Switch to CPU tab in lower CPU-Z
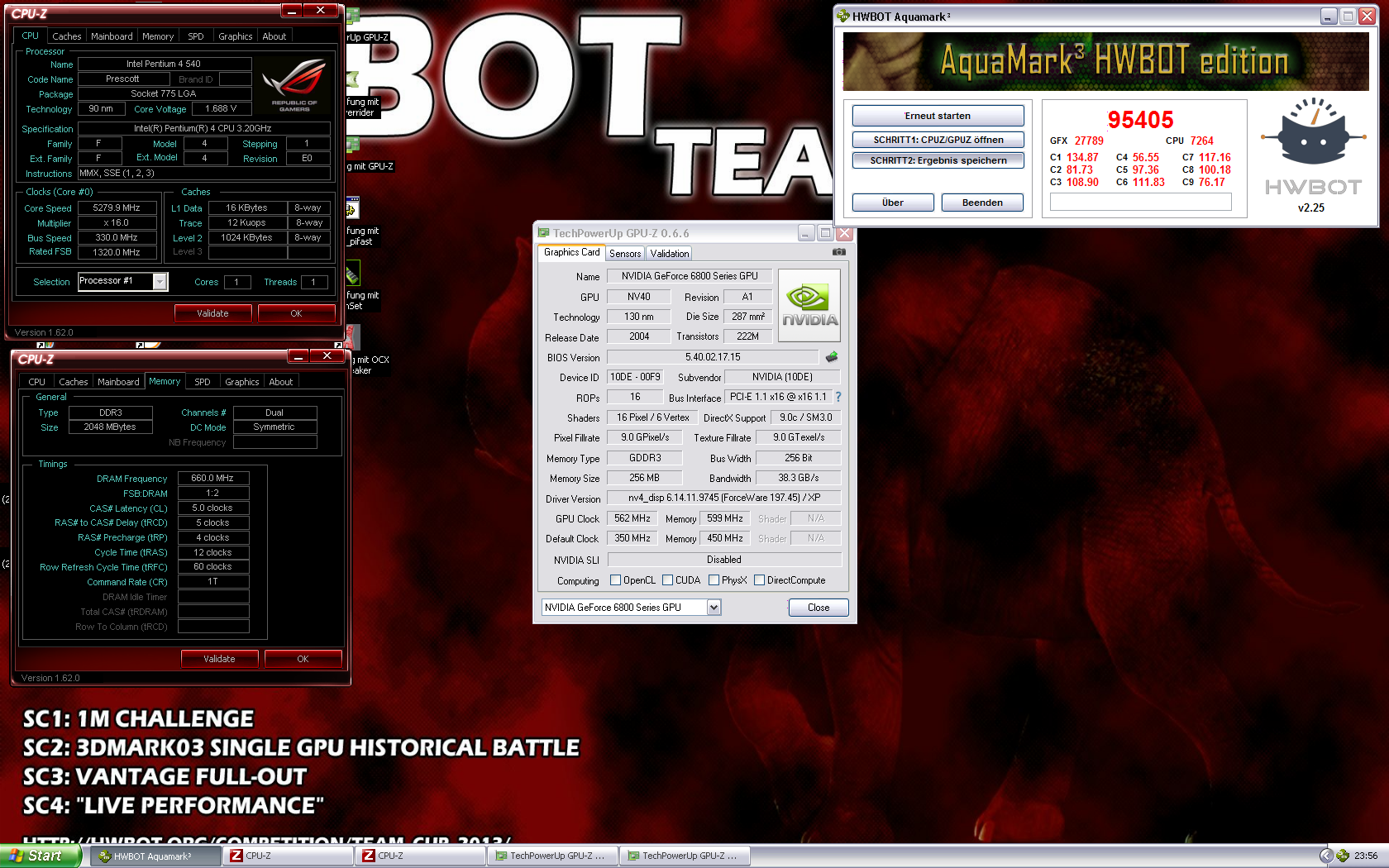 pos(36,382)
